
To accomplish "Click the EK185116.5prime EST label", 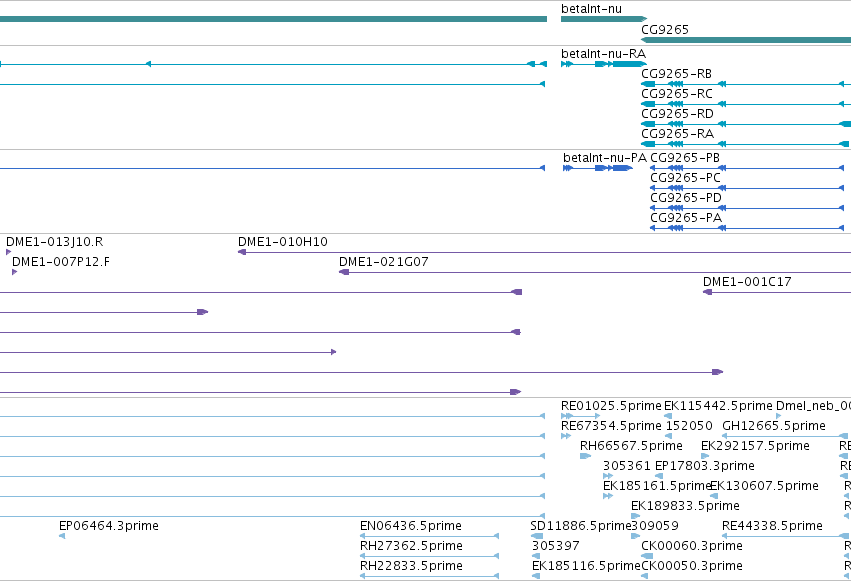I will [x=586, y=566].
